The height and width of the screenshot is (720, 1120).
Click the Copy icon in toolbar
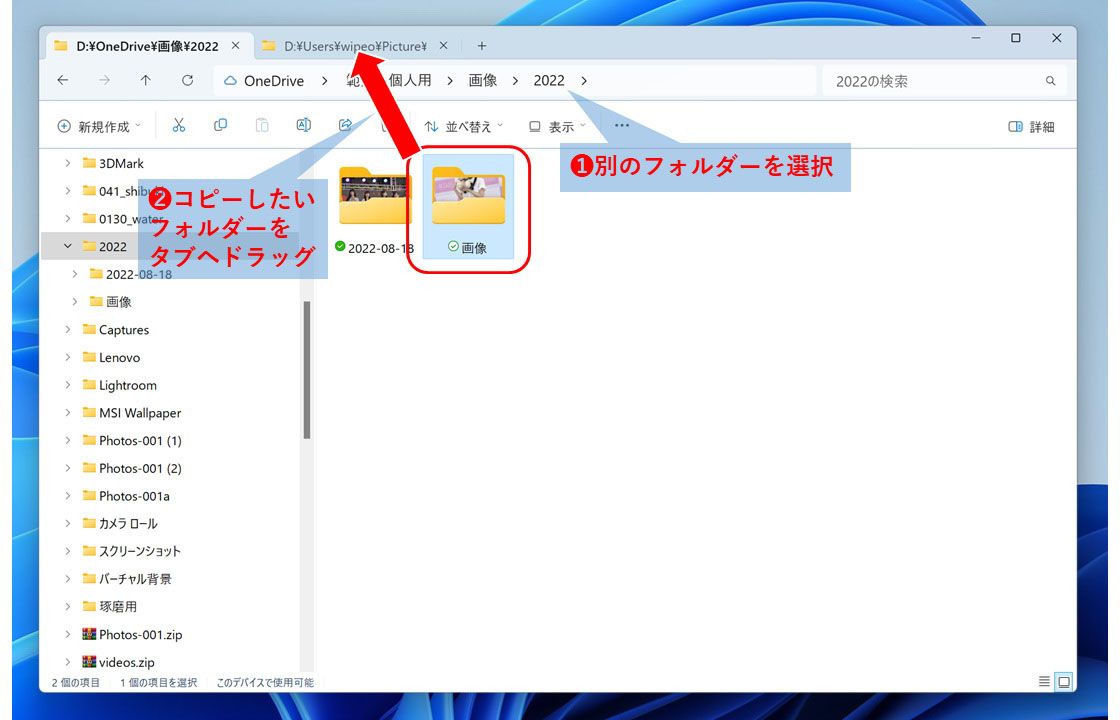point(220,126)
